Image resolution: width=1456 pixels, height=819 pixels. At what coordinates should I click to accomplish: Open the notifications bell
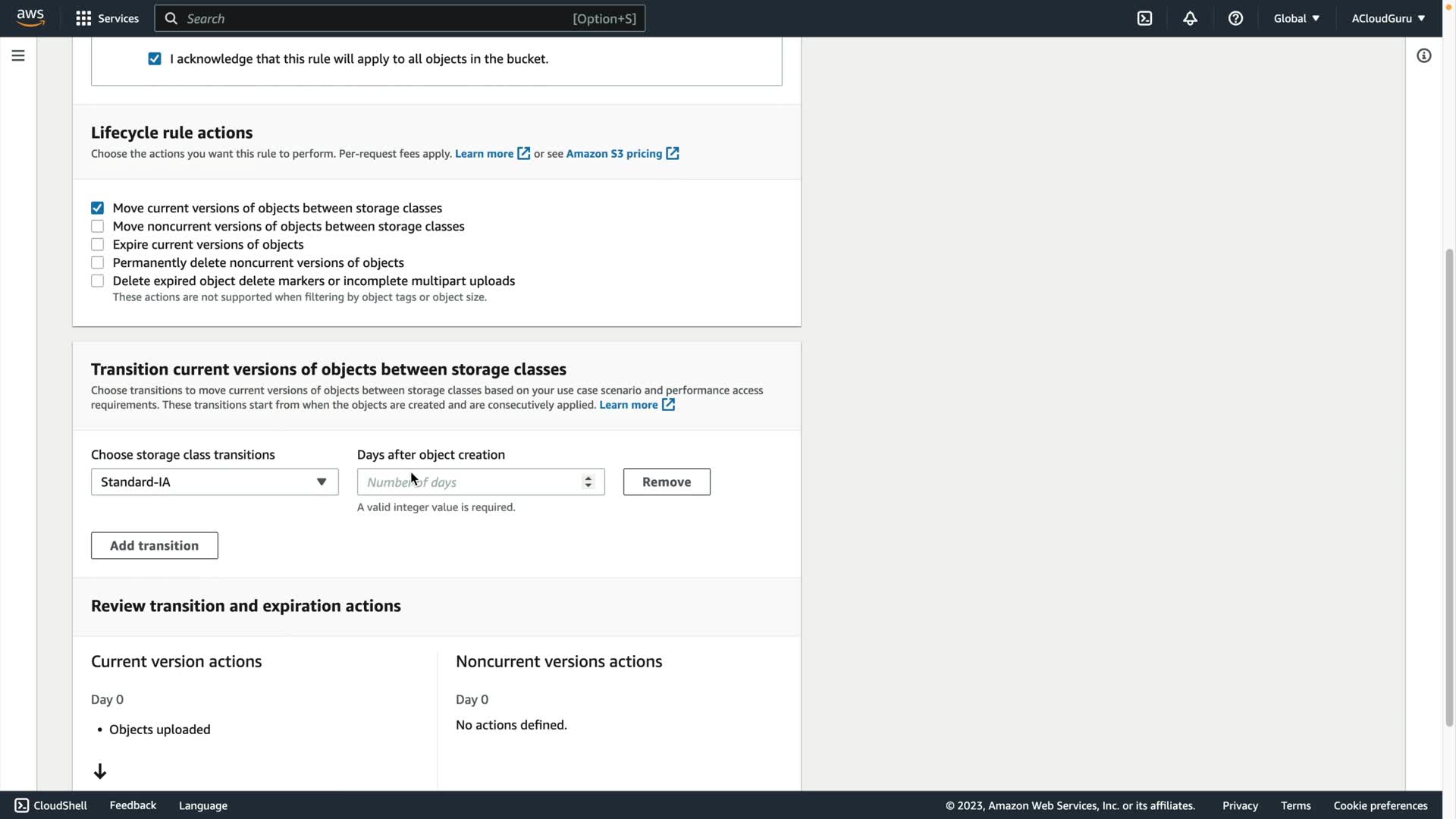coord(1190,18)
